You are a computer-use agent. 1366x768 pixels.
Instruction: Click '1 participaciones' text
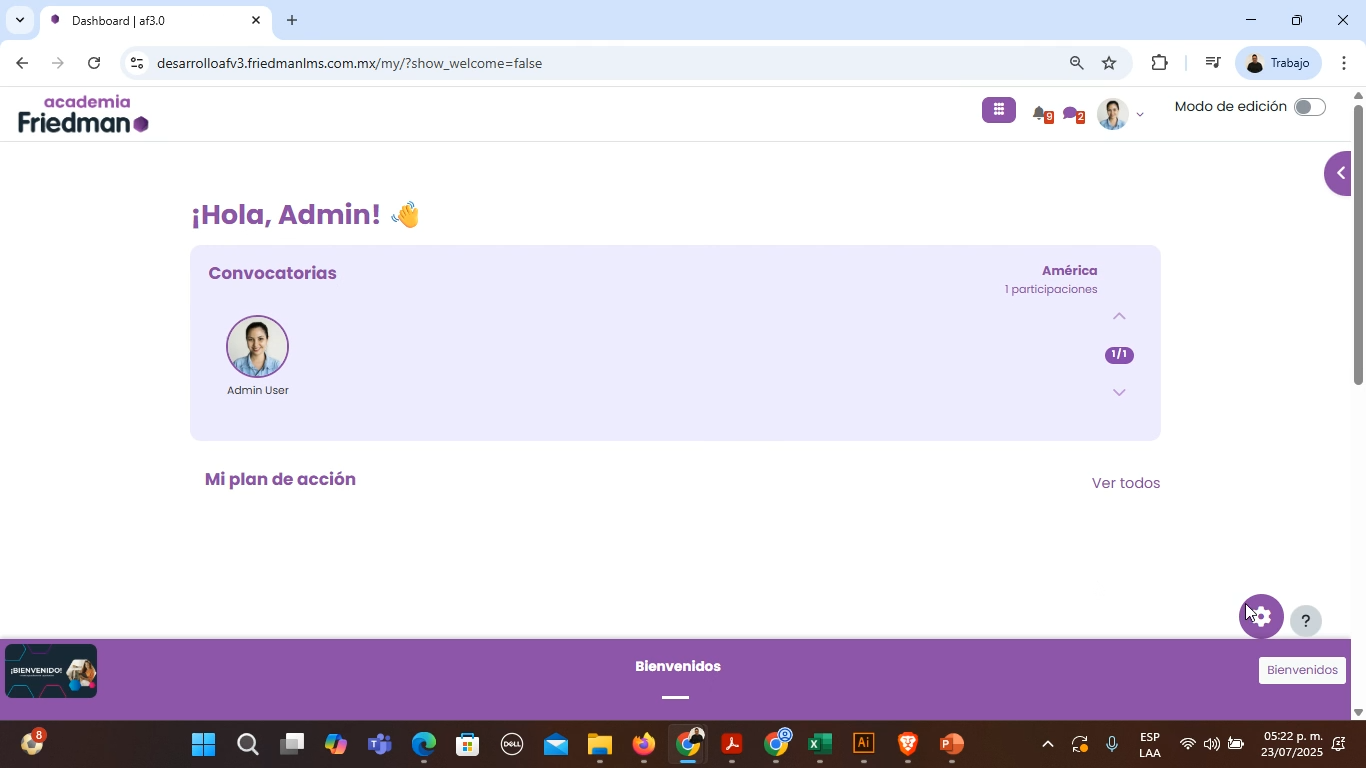coord(1051,289)
